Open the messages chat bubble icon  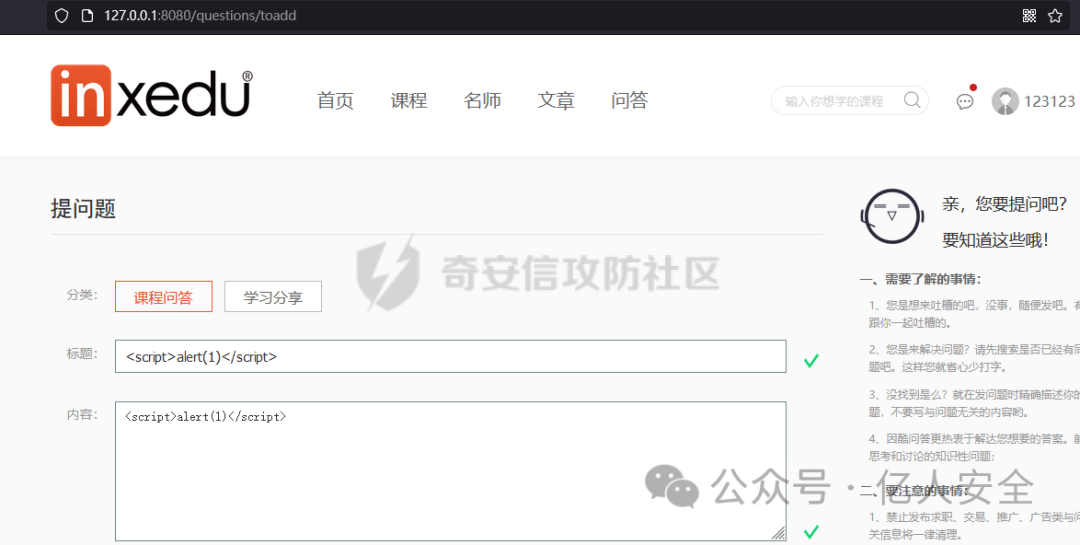[965, 102]
